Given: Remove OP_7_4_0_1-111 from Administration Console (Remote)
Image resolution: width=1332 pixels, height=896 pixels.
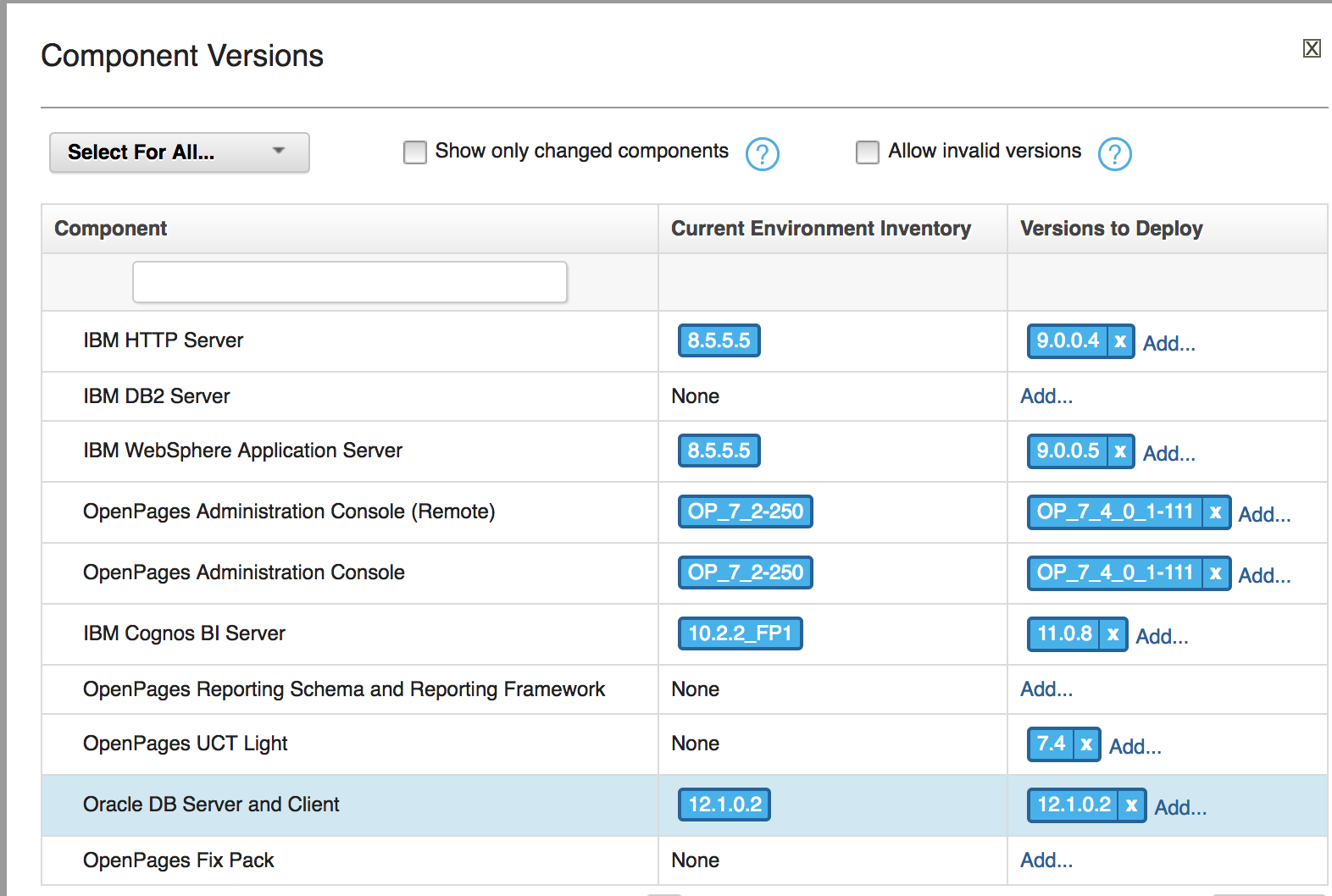Looking at the screenshot, I should point(1216,512).
